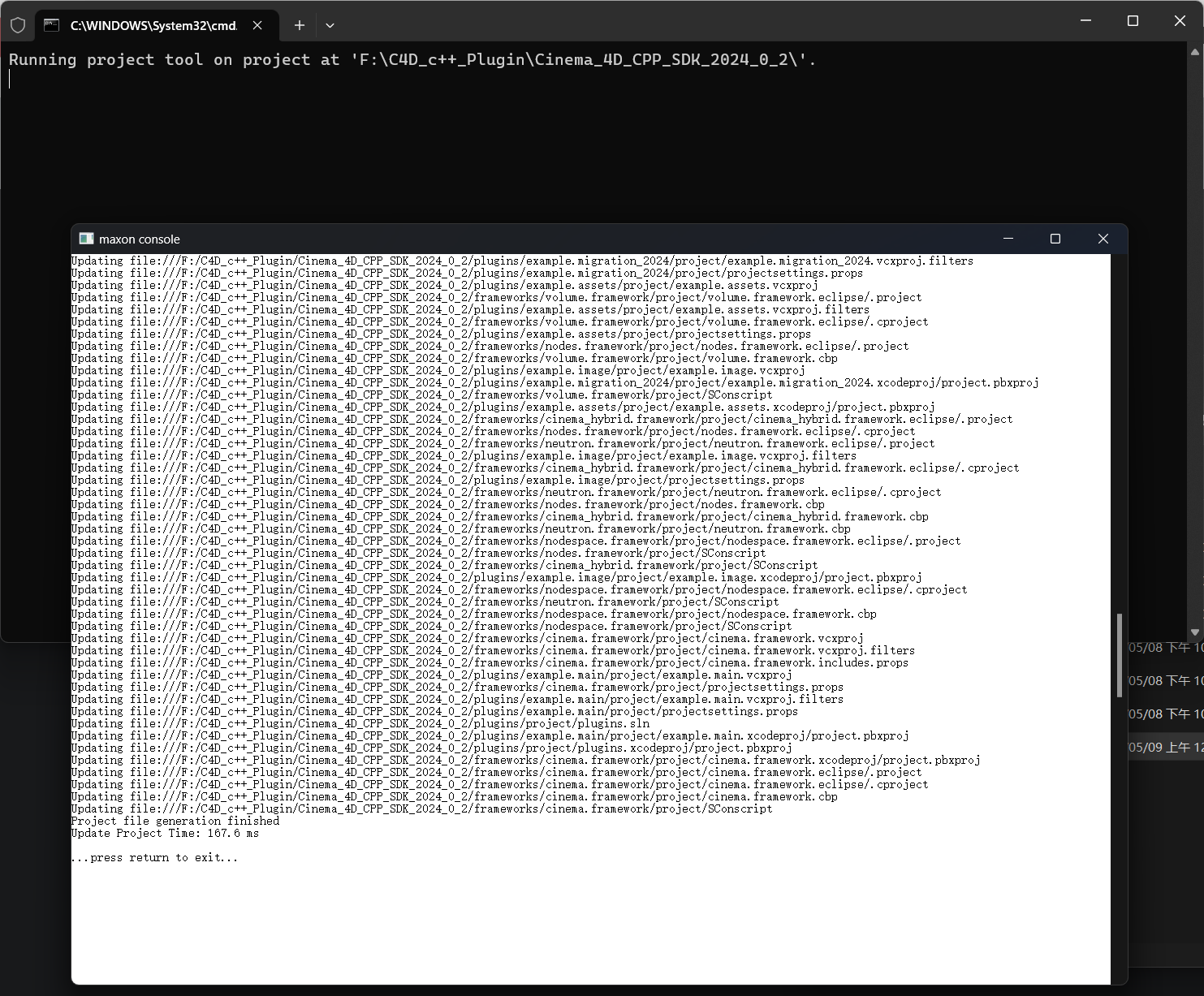Image resolution: width=1204 pixels, height=996 pixels.
Task: Click the maxon console window icon
Action: (86, 239)
